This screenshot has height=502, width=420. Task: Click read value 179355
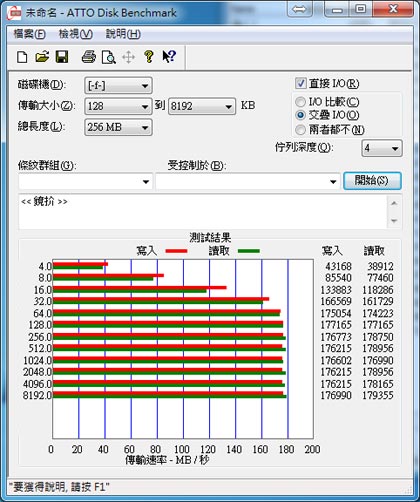[378, 395]
